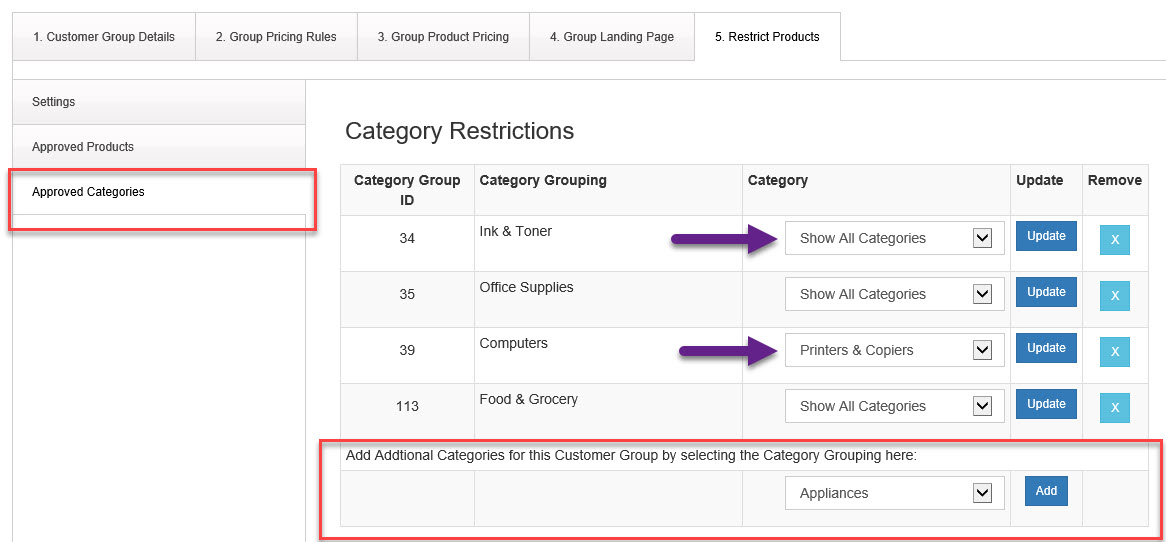Delete the Food & Grocery grouping
The image size is (1166, 542).
[x=1114, y=408]
